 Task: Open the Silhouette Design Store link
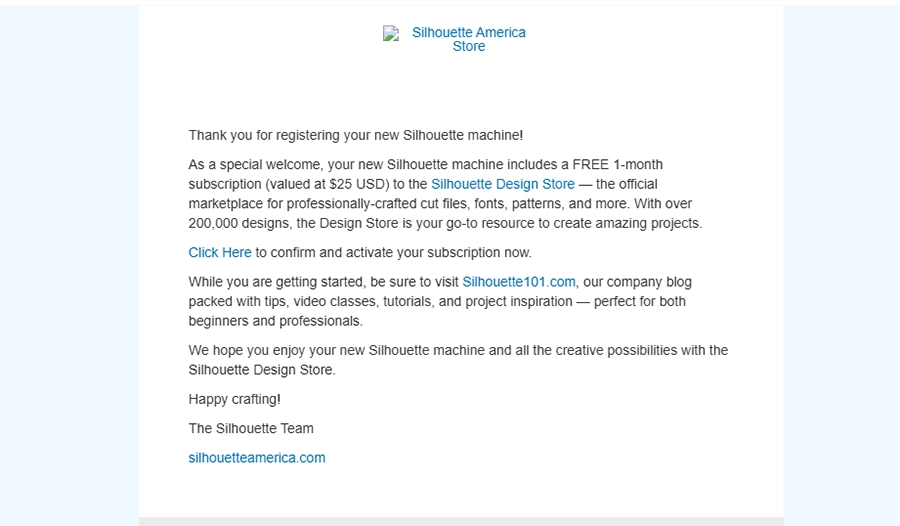click(502, 184)
